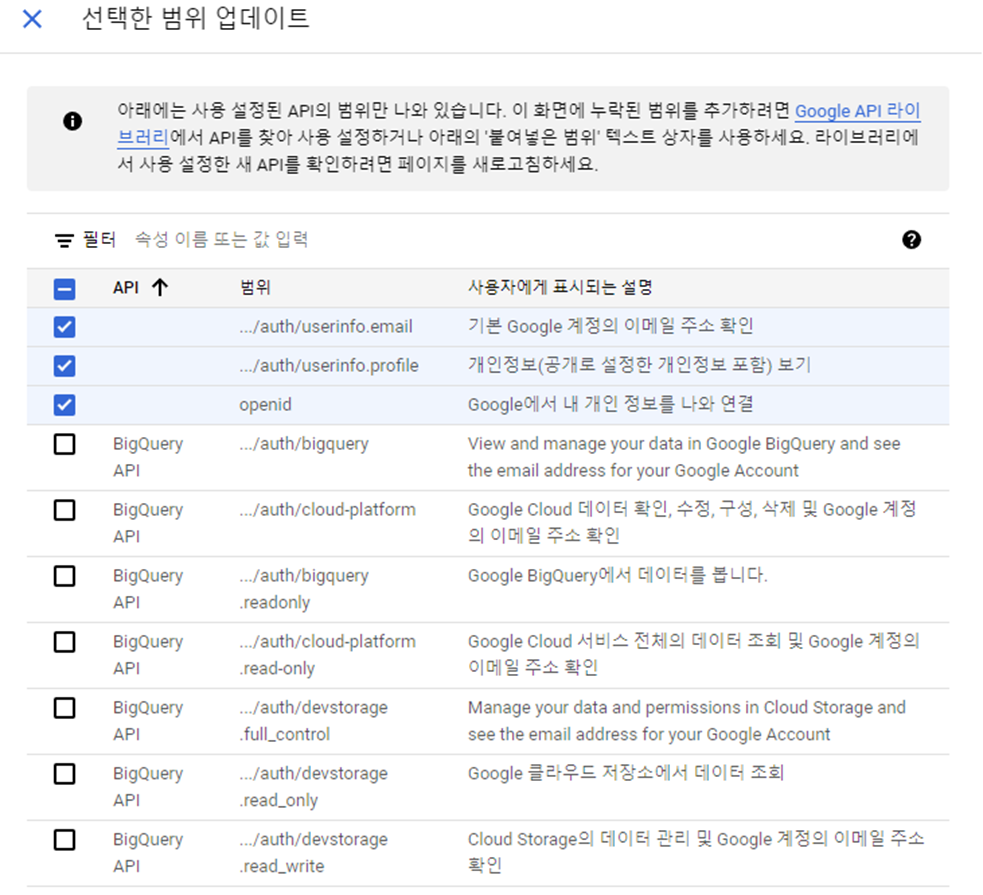Screen dimensions: 983x895
Task: Click description Cloud Storage의 데이터 관리
Action: 696,852
